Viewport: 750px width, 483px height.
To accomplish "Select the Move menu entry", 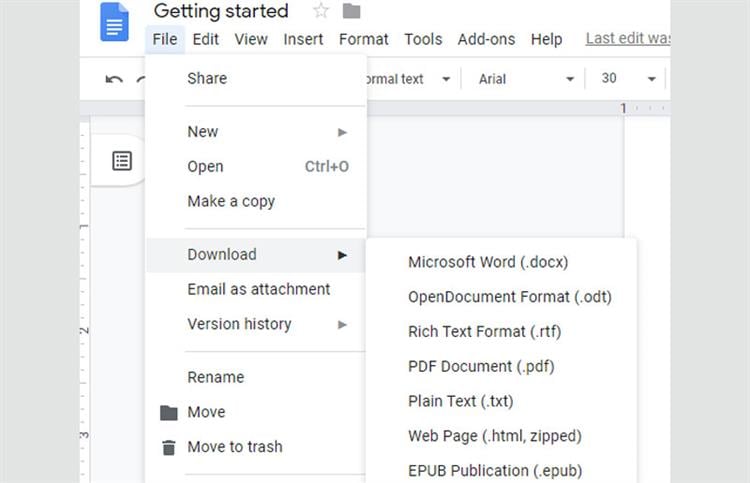I will coord(256,412).
